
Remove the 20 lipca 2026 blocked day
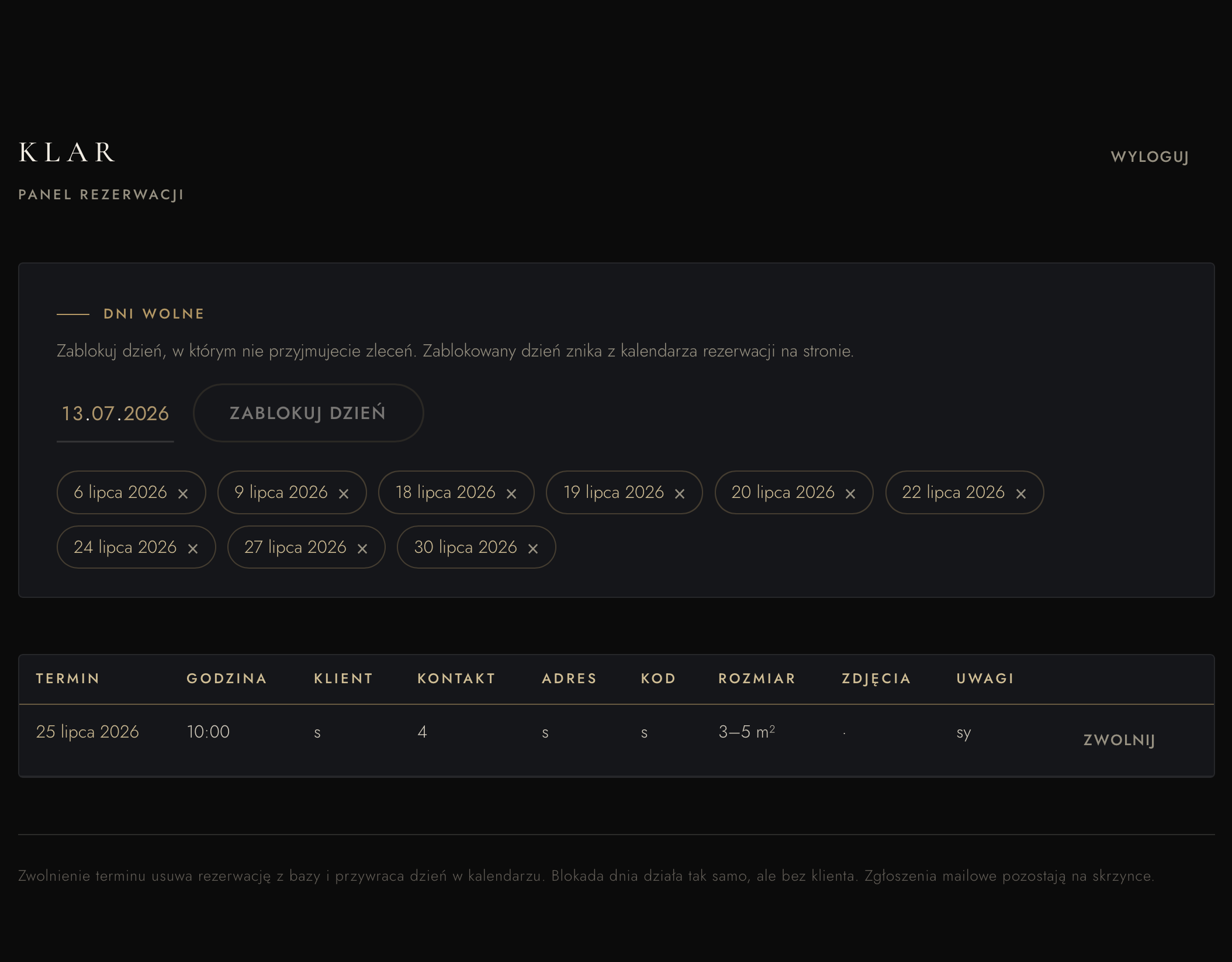tap(850, 494)
